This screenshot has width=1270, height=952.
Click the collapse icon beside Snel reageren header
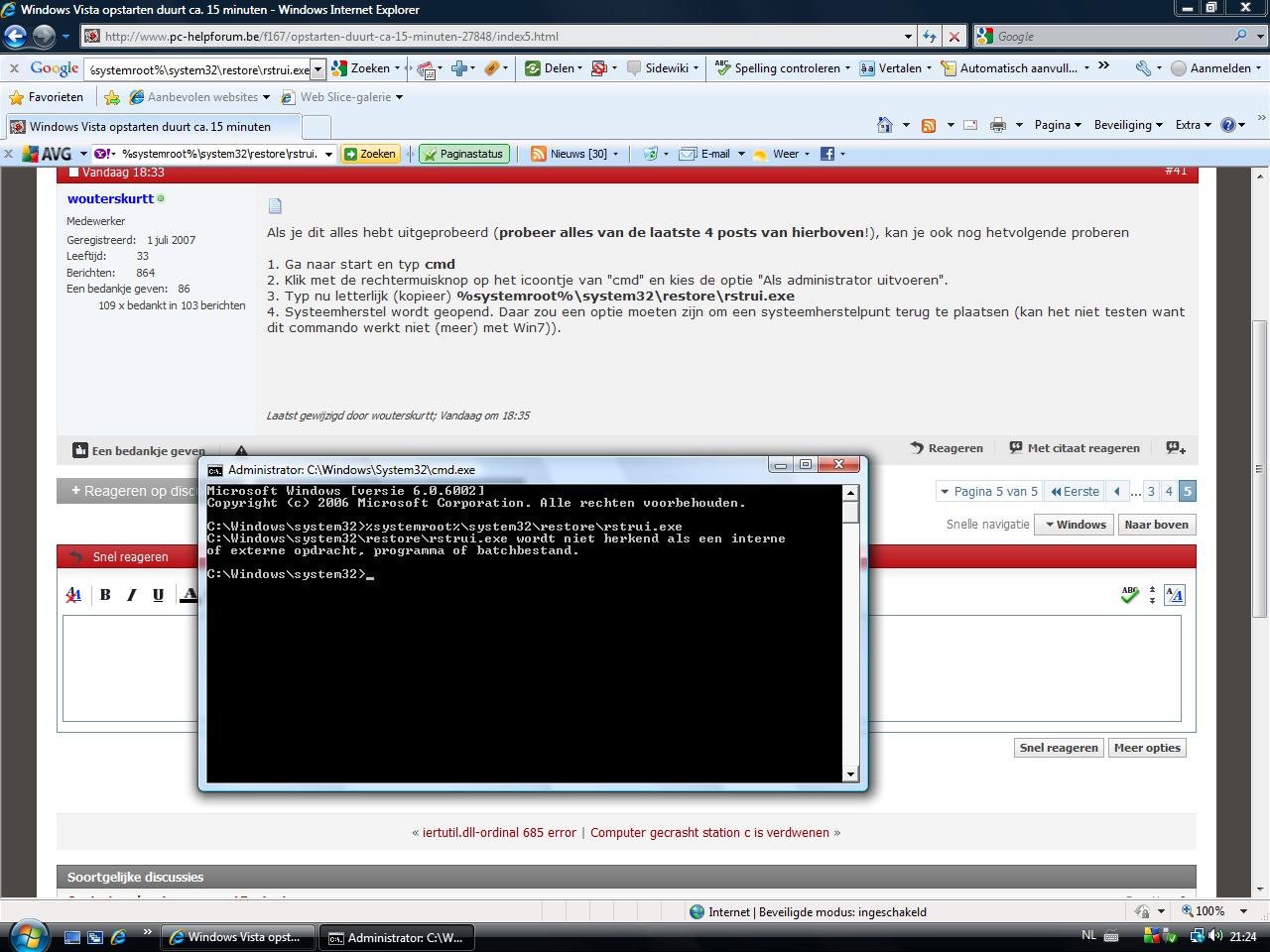coord(75,557)
